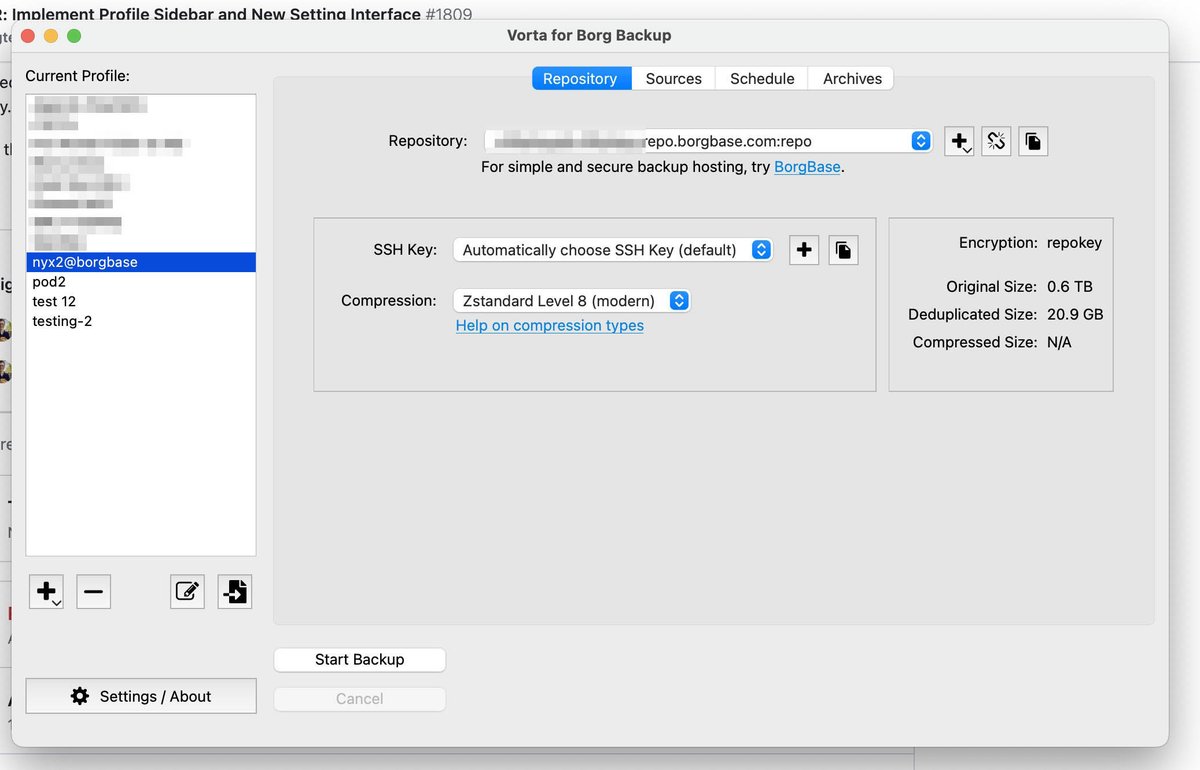Close the Vorta window with red button
Screen dimensions: 1200x770
pyautogui.click(x=27, y=36)
